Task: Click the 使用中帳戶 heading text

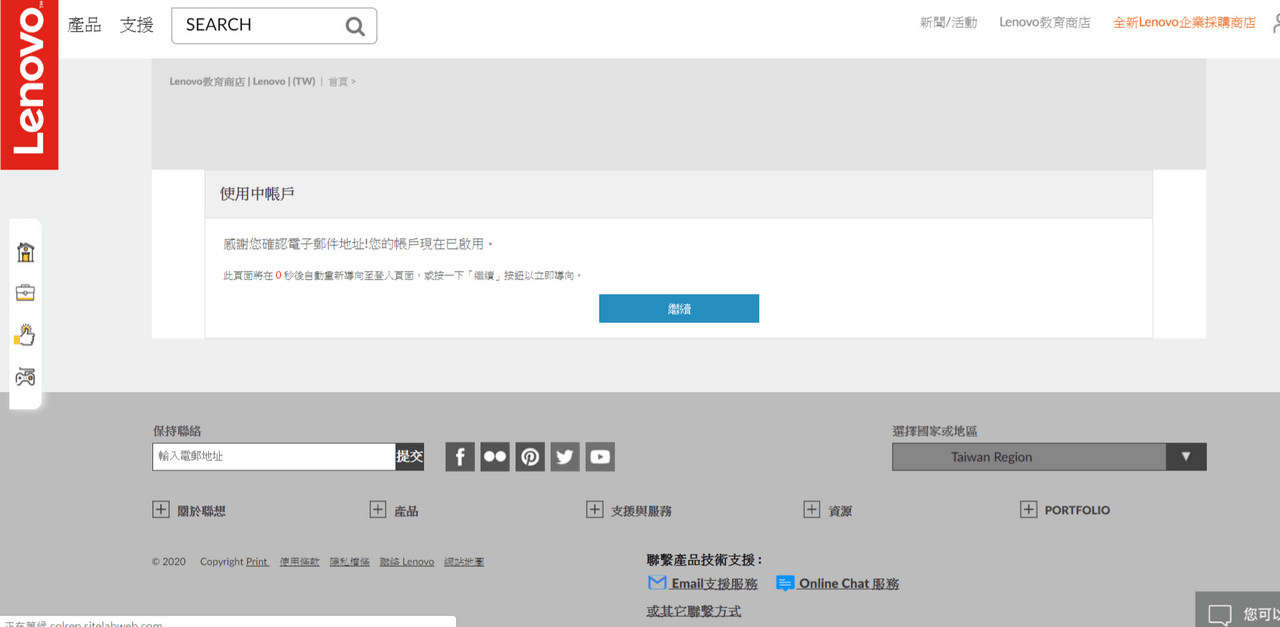Action: coord(257,194)
